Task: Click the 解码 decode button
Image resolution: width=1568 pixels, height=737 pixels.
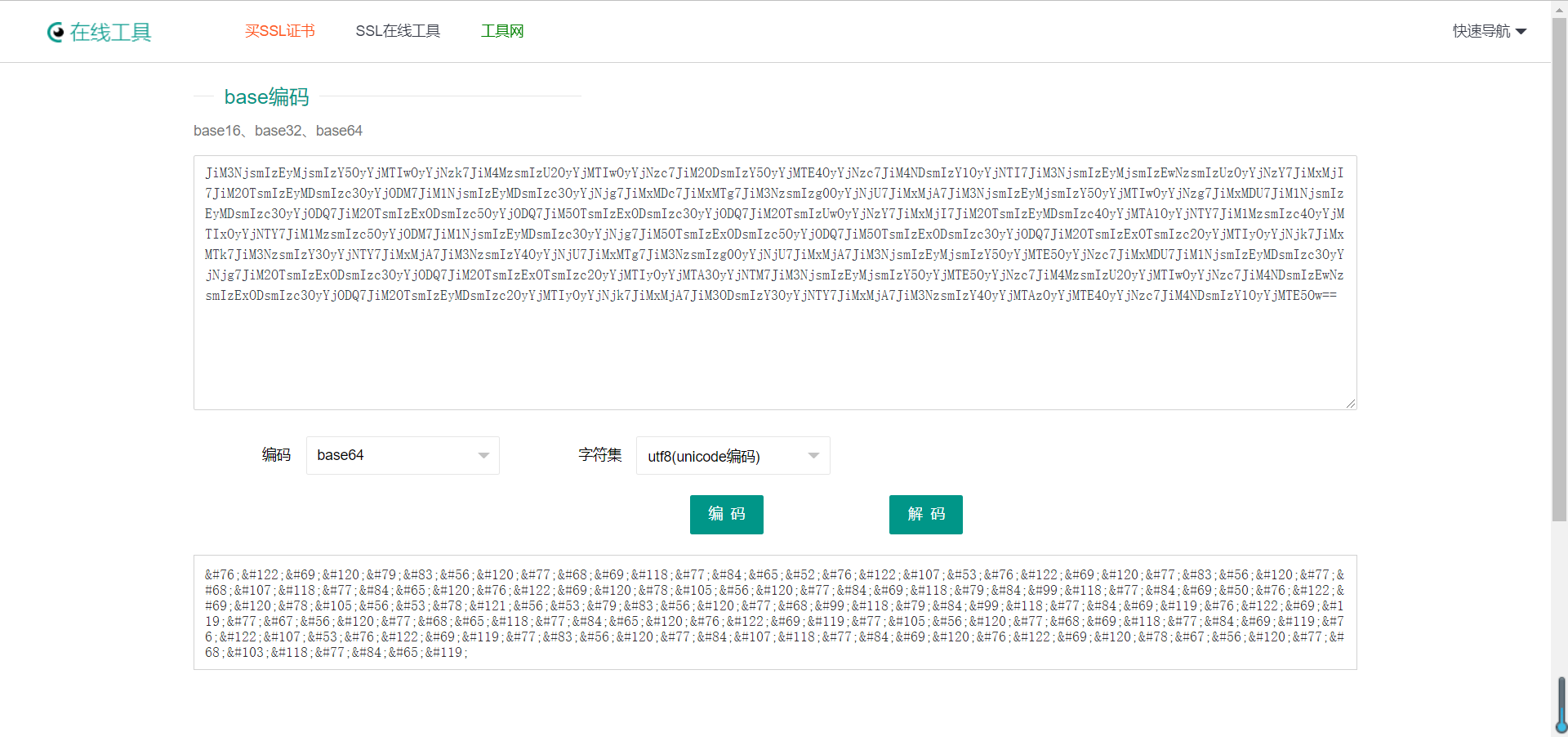Action: click(926, 515)
